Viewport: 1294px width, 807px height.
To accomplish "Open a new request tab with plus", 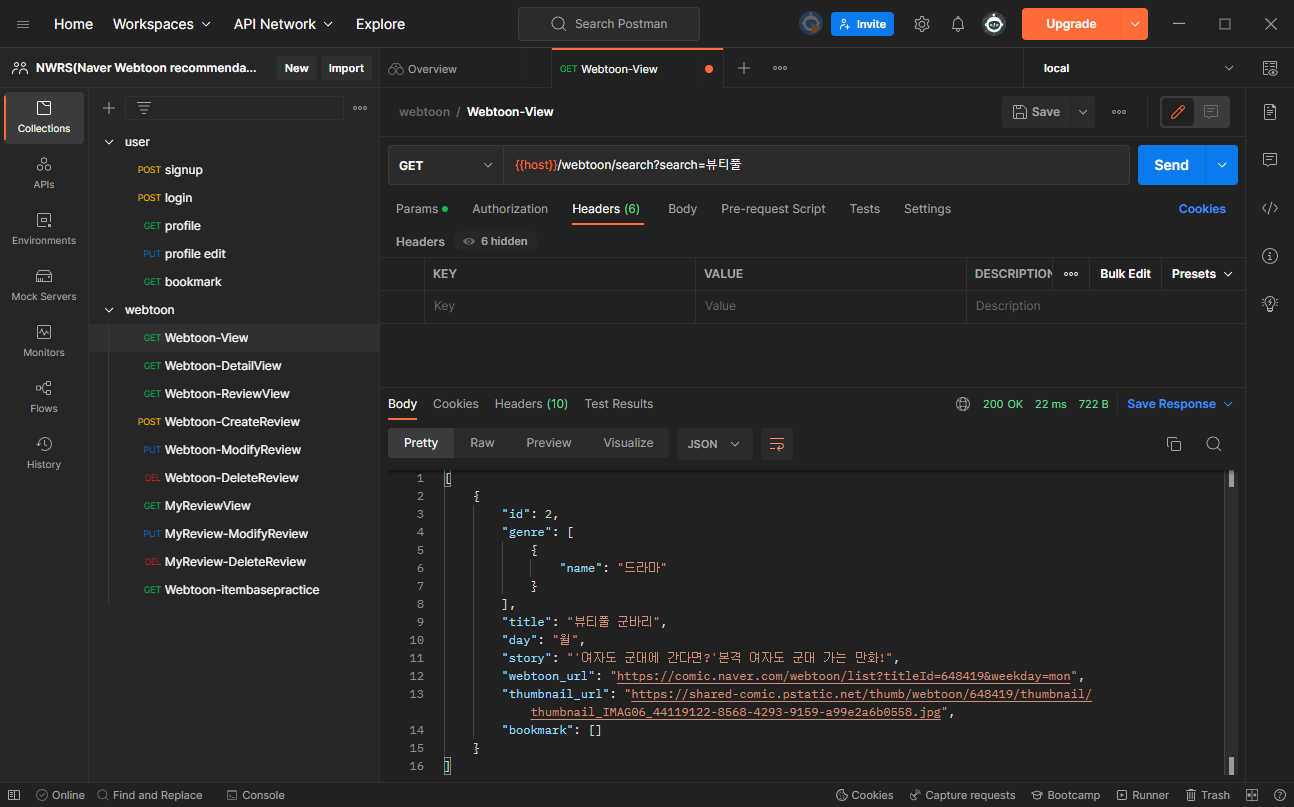I will pos(744,68).
